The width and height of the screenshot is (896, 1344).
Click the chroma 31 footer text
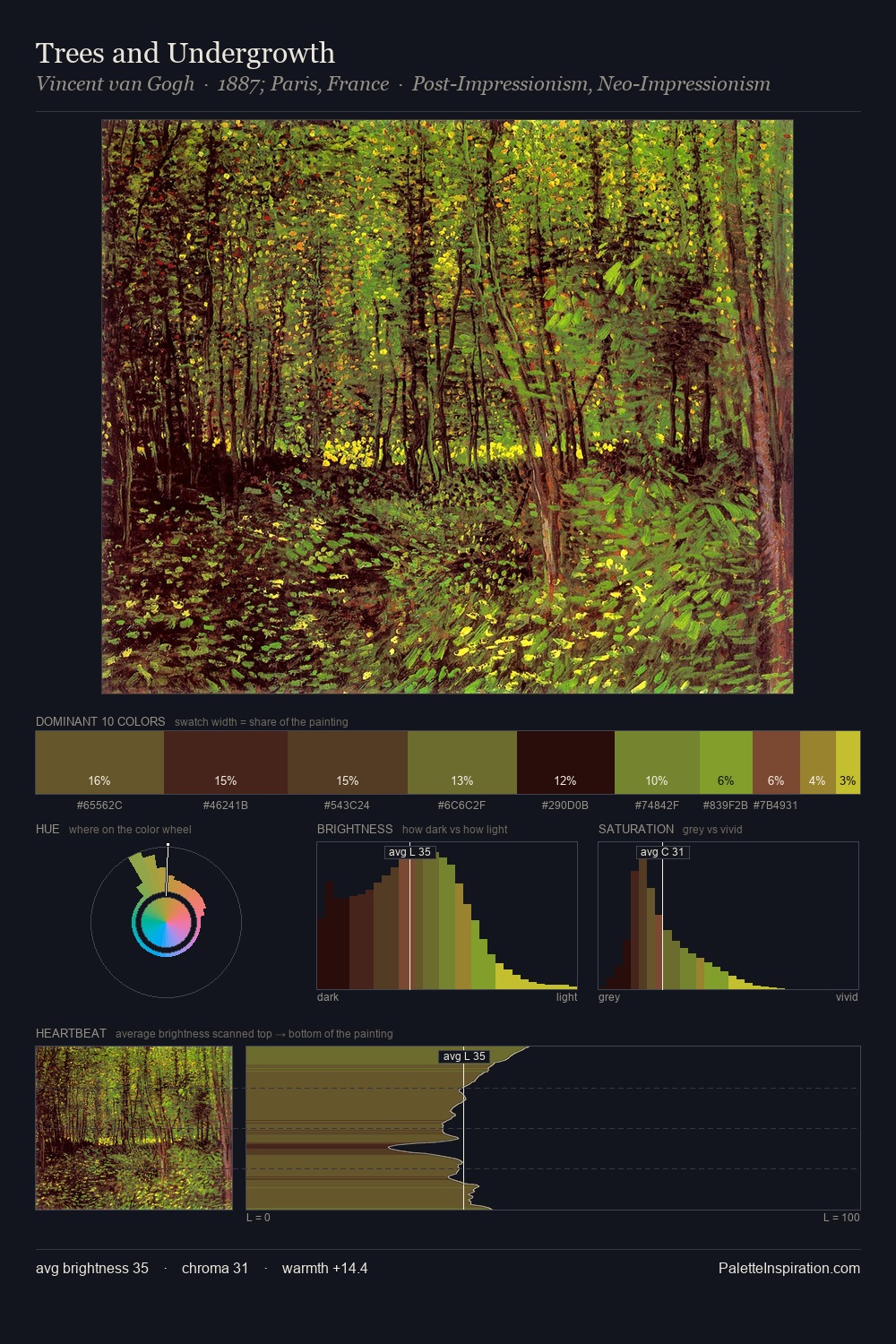[x=215, y=1268]
